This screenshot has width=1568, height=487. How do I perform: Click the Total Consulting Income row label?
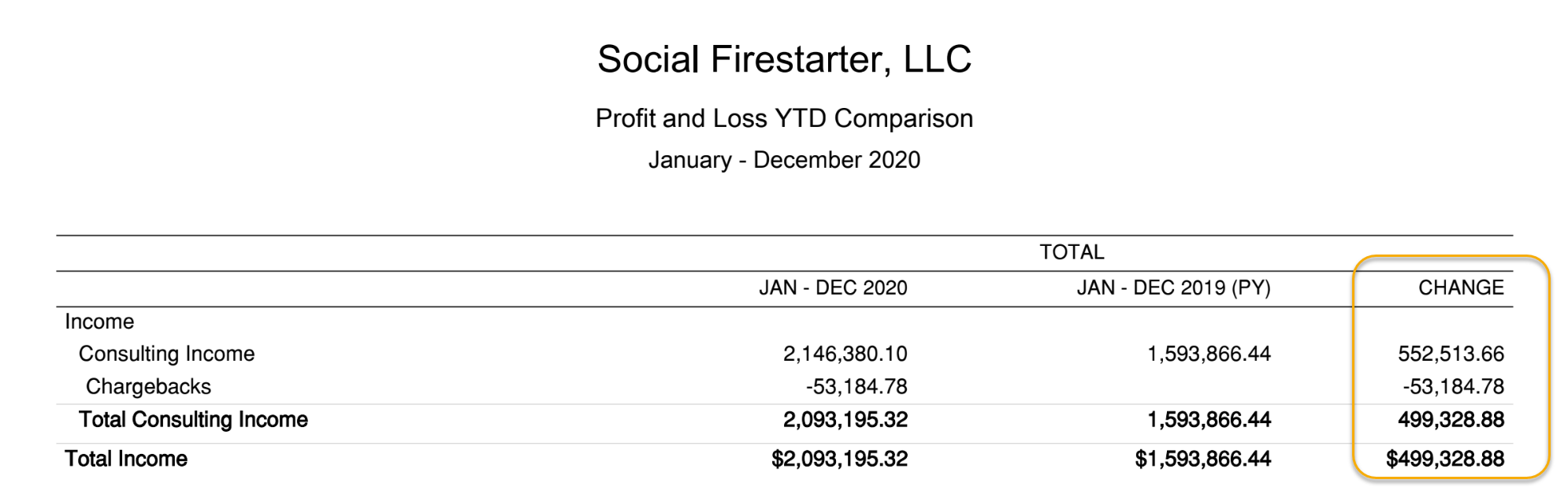tap(193, 419)
